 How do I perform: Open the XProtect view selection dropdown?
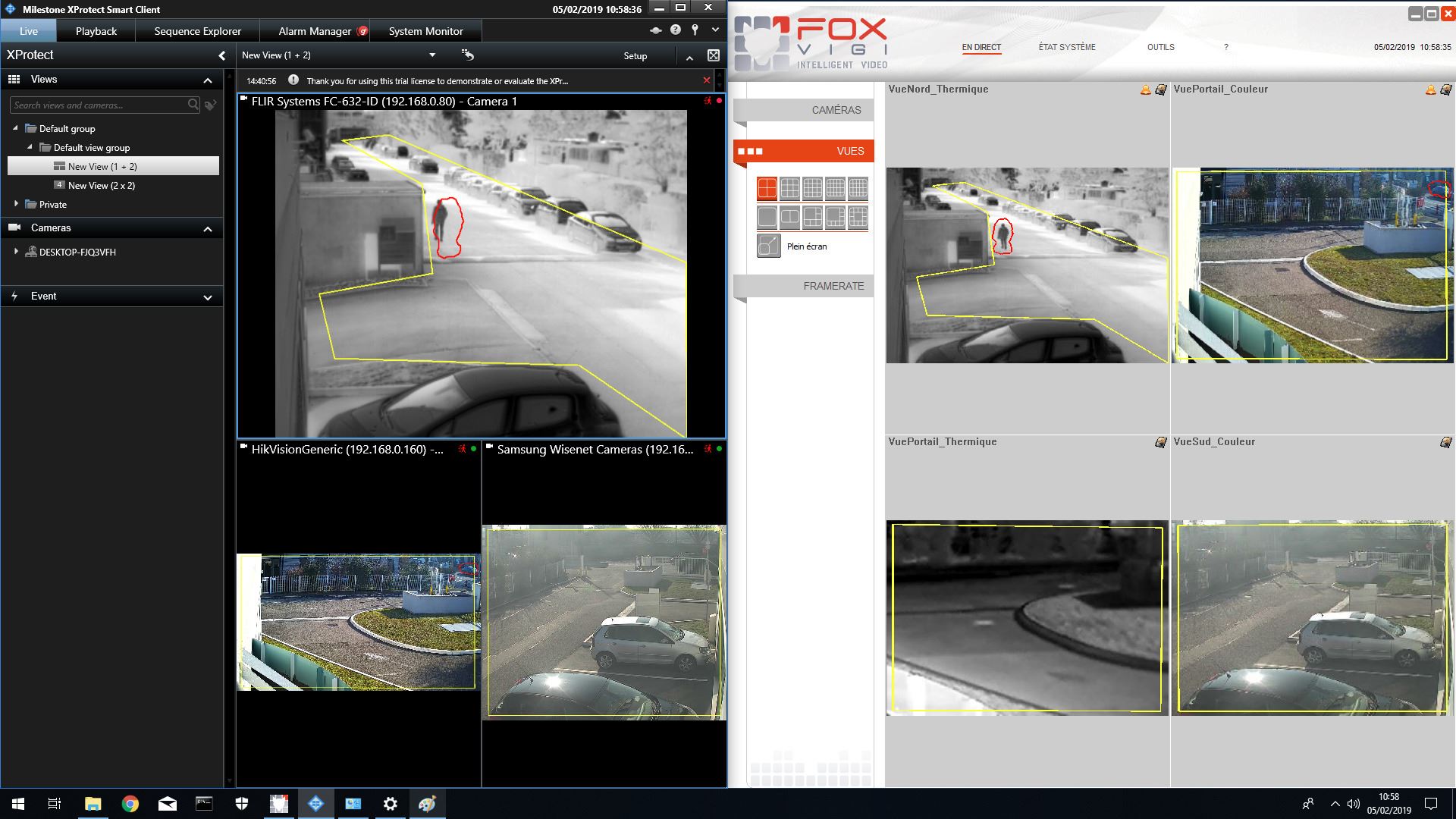[432, 55]
